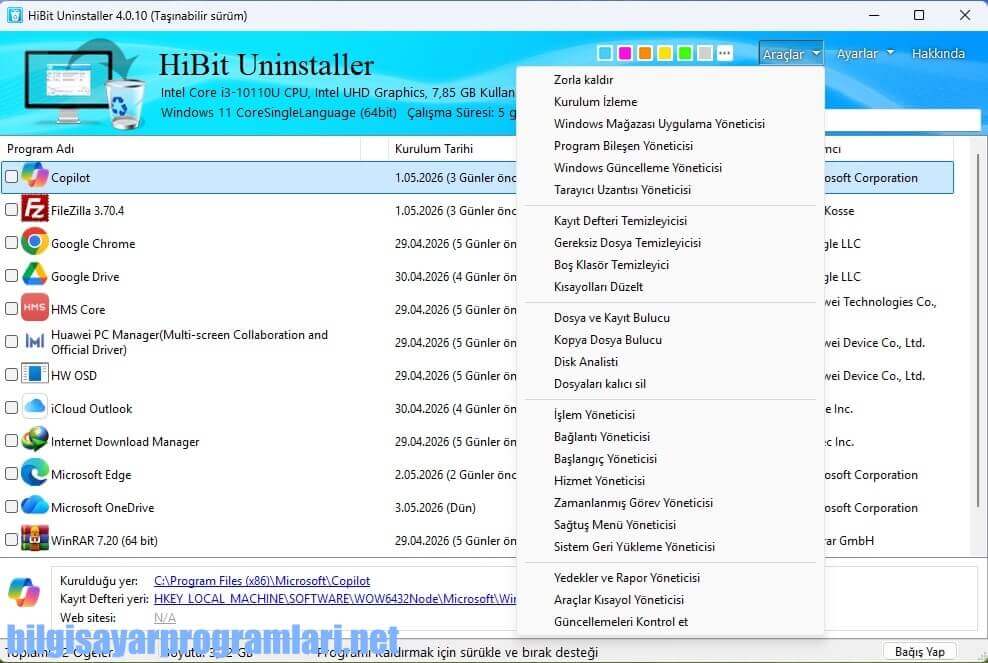
Task: Click the Bağış Yap button
Action: click(919, 652)
